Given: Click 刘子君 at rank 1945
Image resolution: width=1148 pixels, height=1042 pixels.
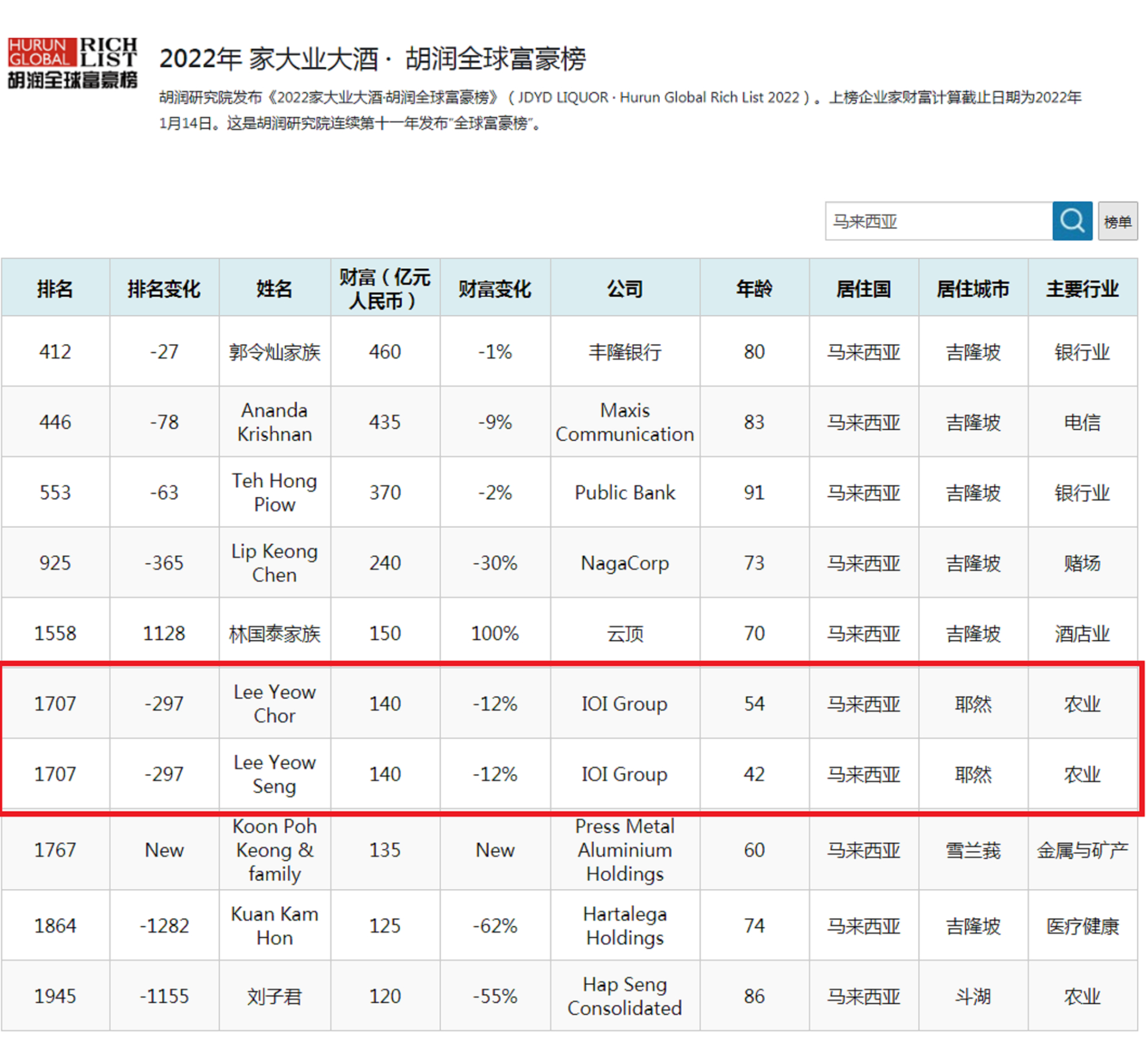Looking at the screenshot, I should [x=274, y=997].
